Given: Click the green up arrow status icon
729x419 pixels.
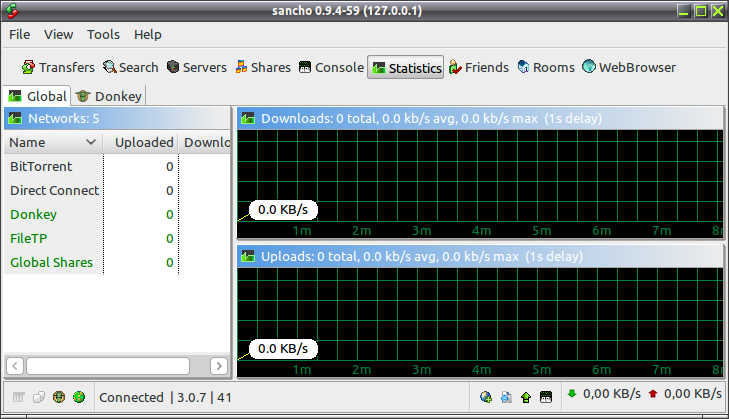Looking at the screenshot, I should pyautogui.click(x=526, y=397).
